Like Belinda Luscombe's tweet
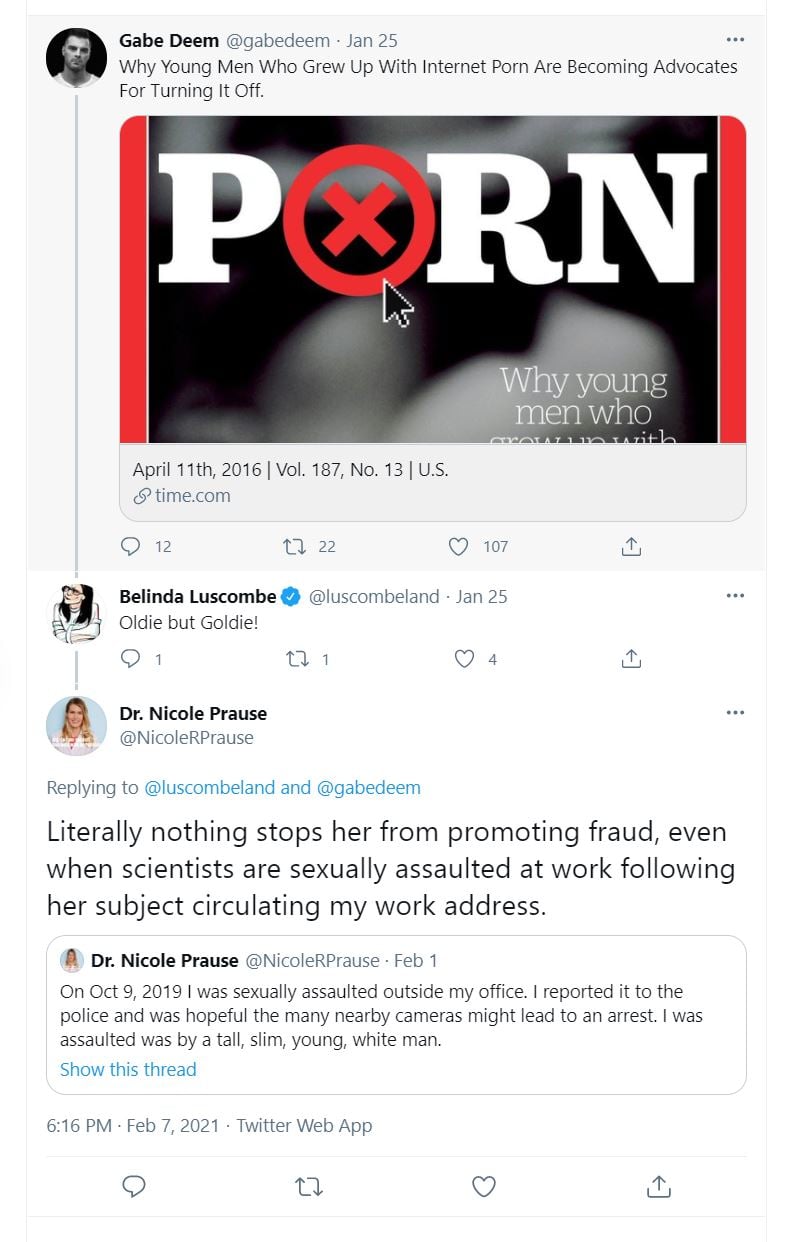Viewport: 788px width, 1242px height. coord(464,659)
